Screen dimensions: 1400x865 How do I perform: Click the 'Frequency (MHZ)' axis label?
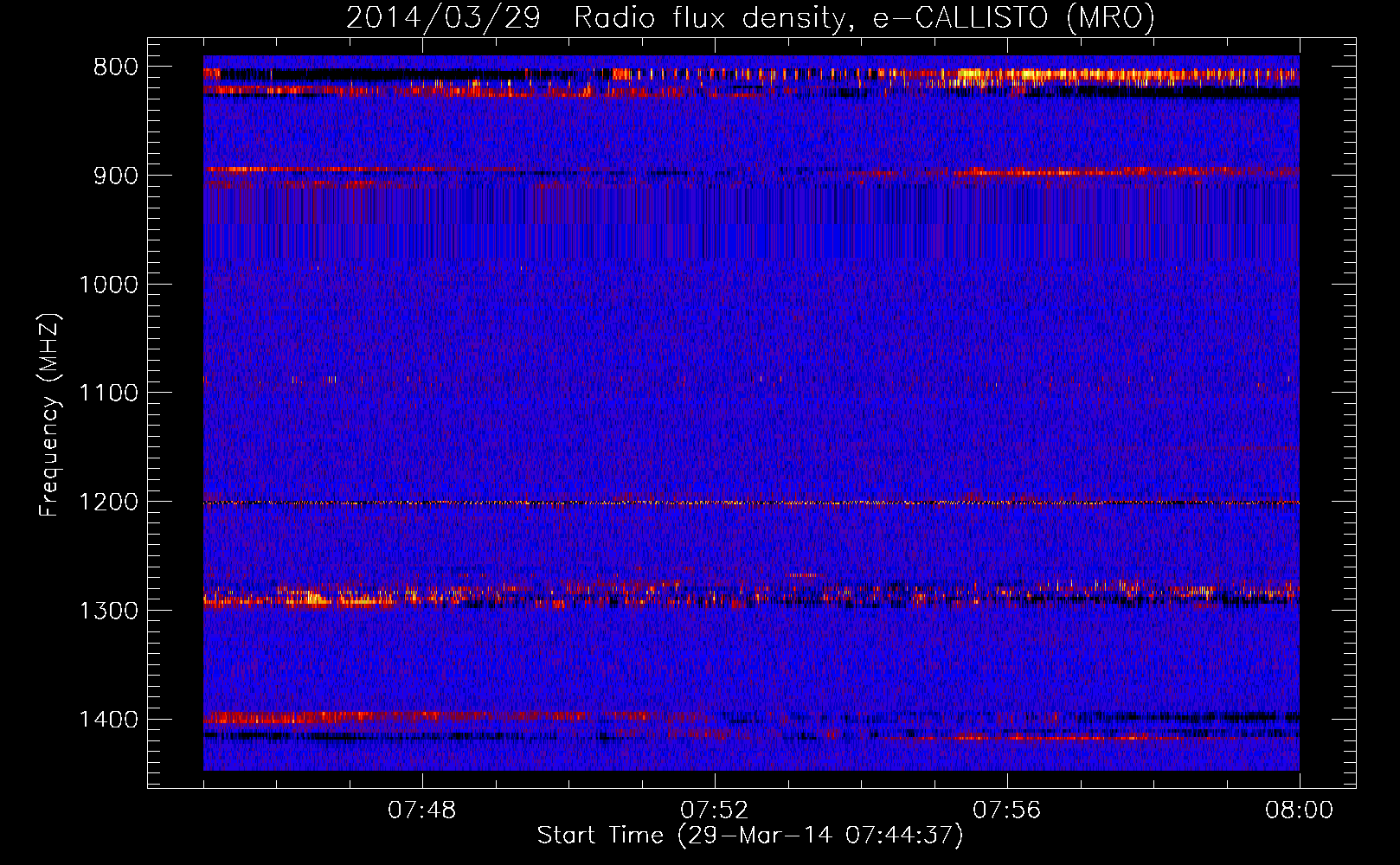[x=50, y=415]
